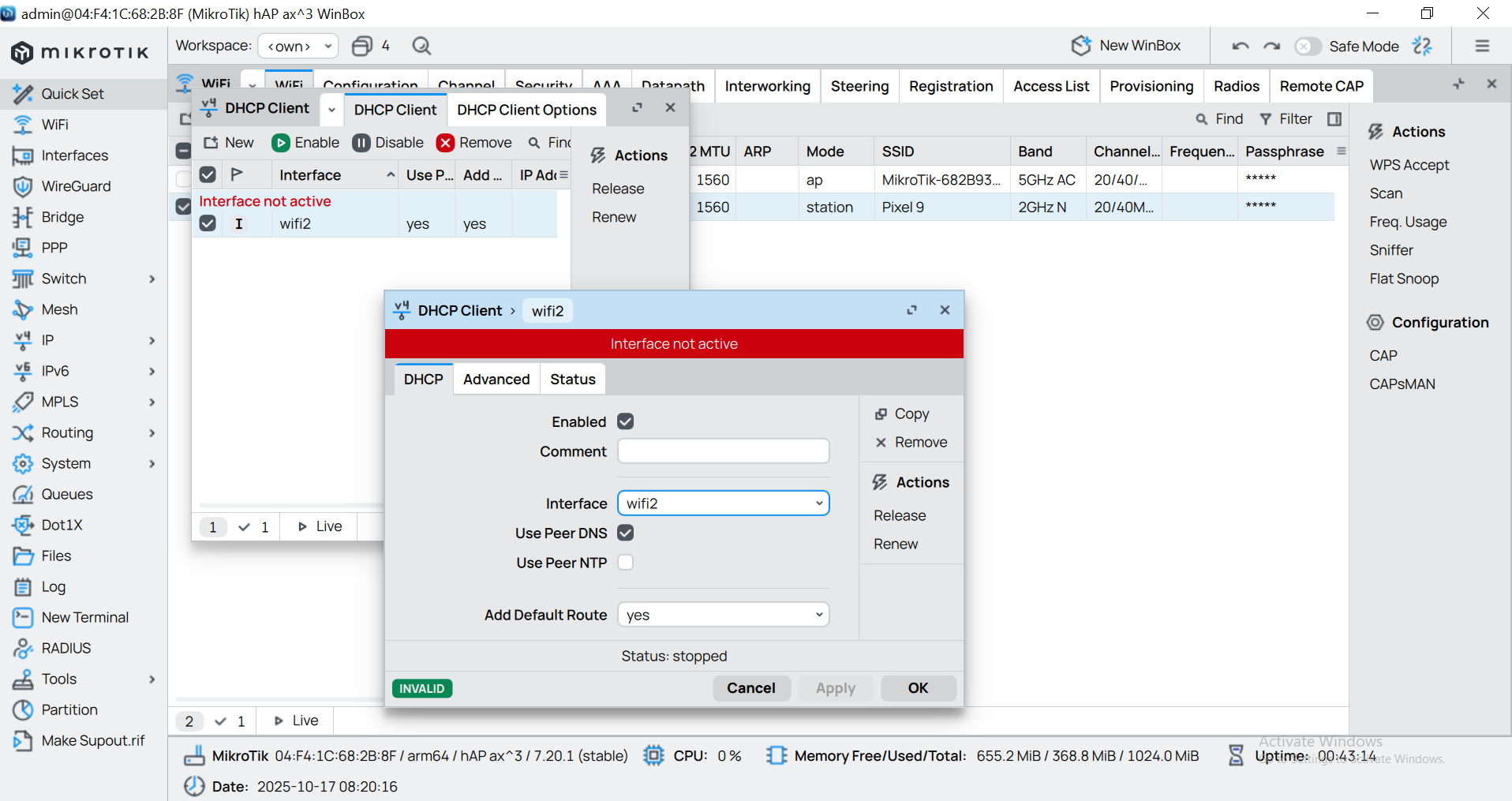Switch to the Status tab
The height and width of the screenshot is (801, 1512).
[573, 380]
